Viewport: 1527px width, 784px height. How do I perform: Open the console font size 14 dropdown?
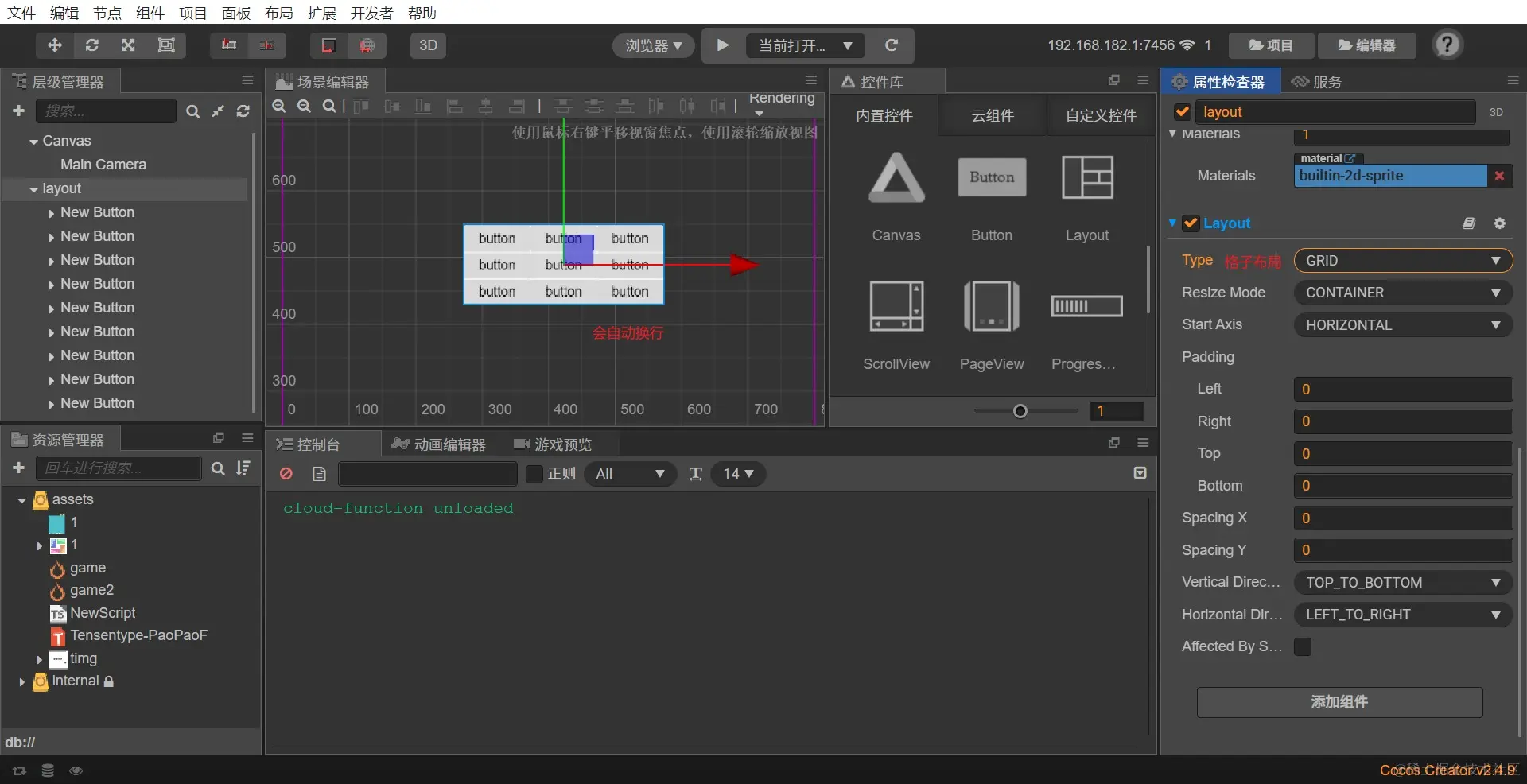click(738, 474)
